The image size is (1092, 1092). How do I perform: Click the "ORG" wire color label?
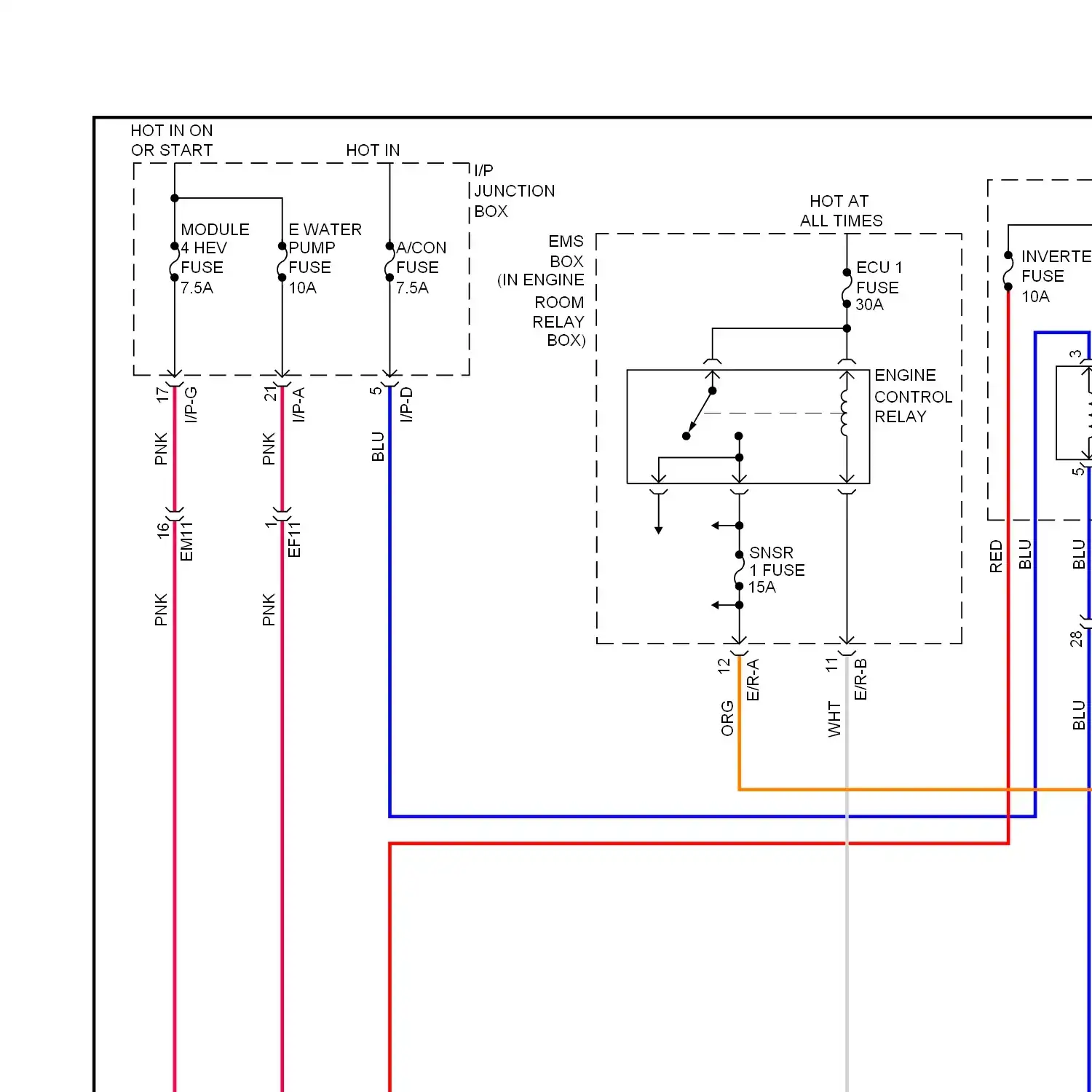[727, 719]
